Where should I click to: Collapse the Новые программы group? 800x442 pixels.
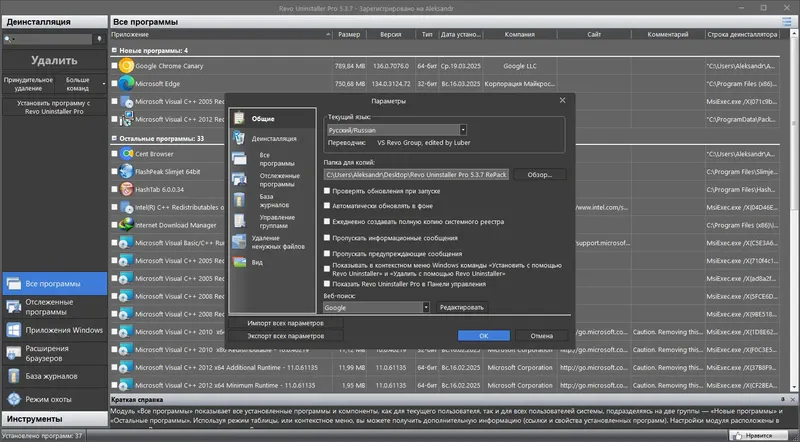pyautogui.click(x=114, y=50)
